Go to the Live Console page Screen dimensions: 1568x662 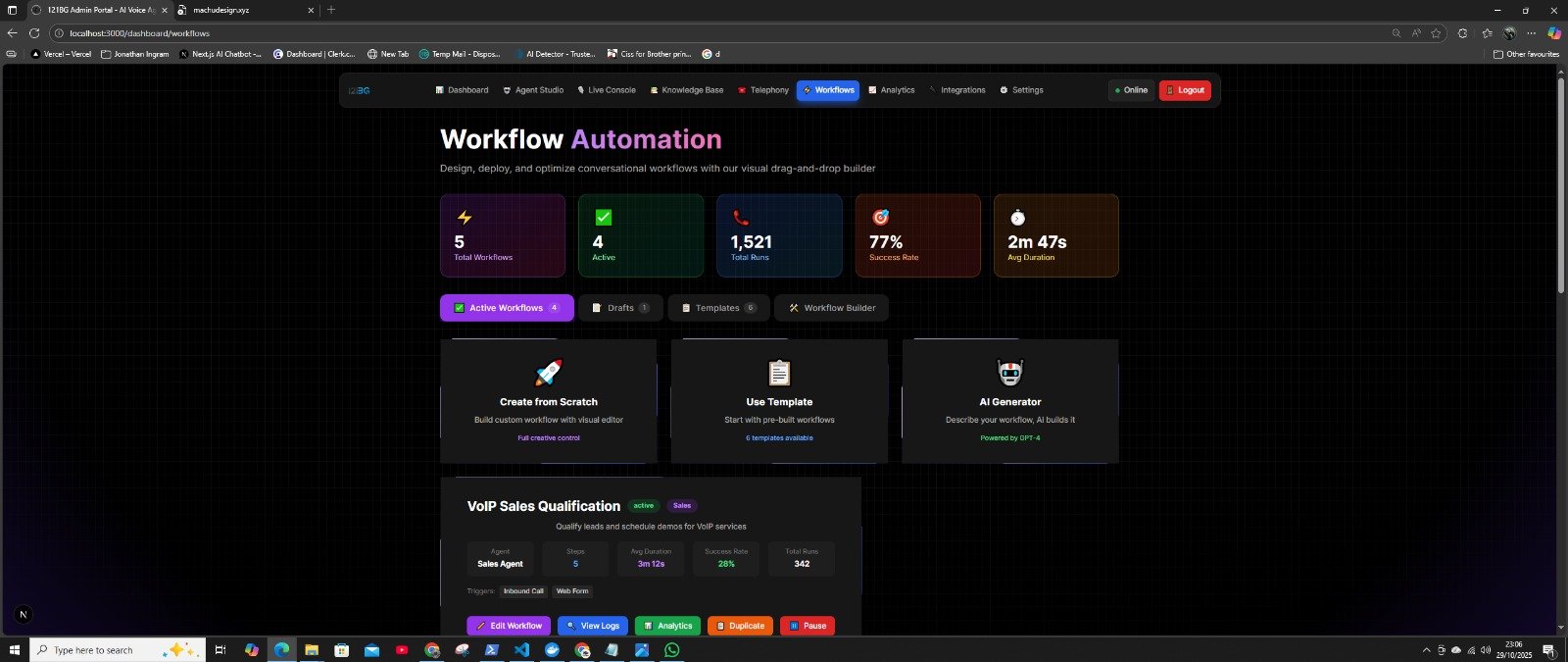pyautogui.click(x=607, y=90)
